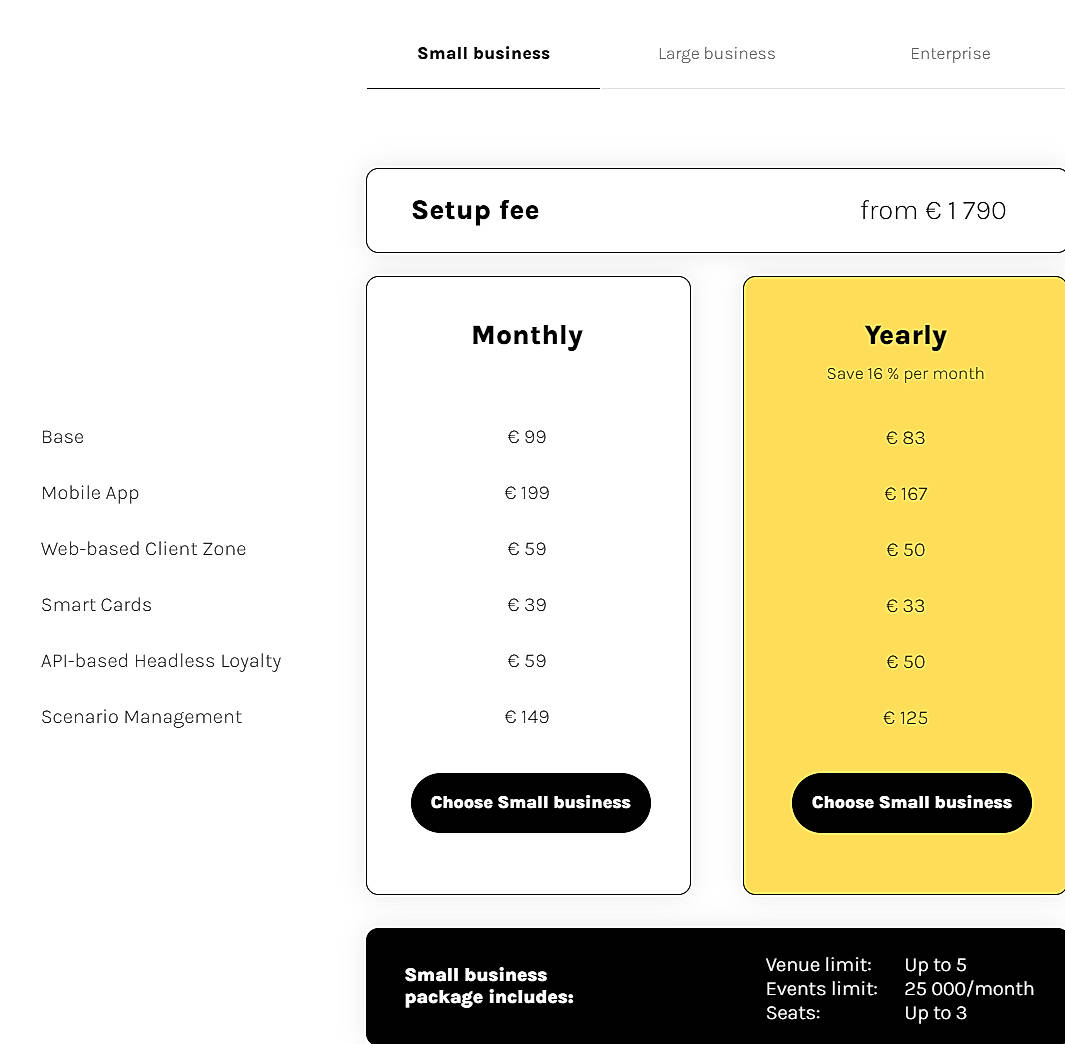The height and width of the screenshot is (1044, 1065).
Task: Click API-based Headless Loyalty label
Action: [x=161, y=661]
